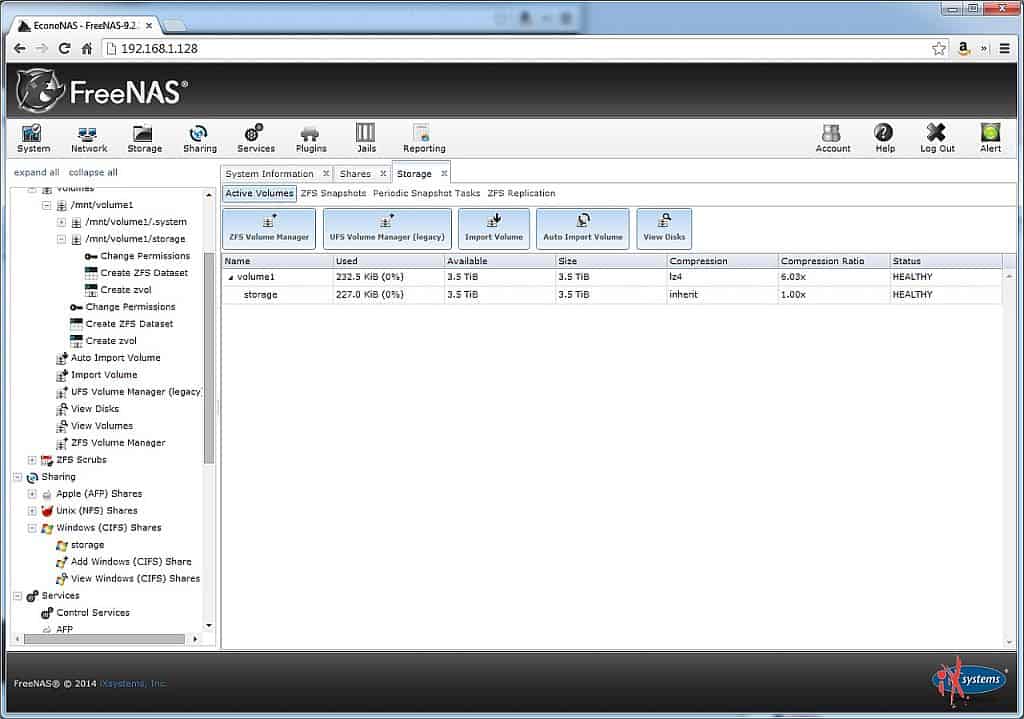Click the sidebar tree horizontal scrollbar
The image size is (1024, 719).
click(104, 639)
